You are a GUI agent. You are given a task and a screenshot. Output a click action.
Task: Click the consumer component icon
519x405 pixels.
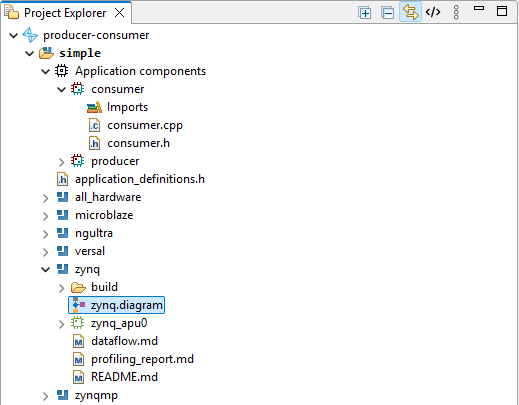click(x=77, y=89)
